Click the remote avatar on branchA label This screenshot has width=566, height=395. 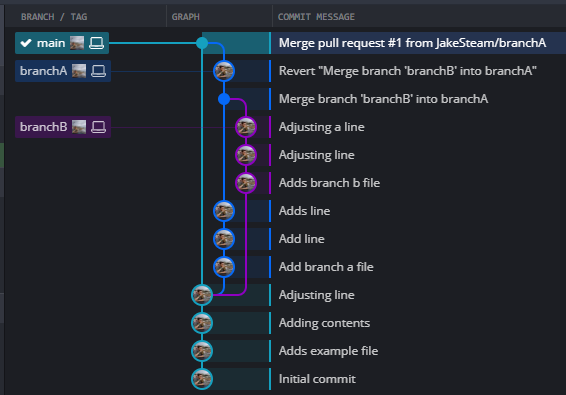click(79, 71)
